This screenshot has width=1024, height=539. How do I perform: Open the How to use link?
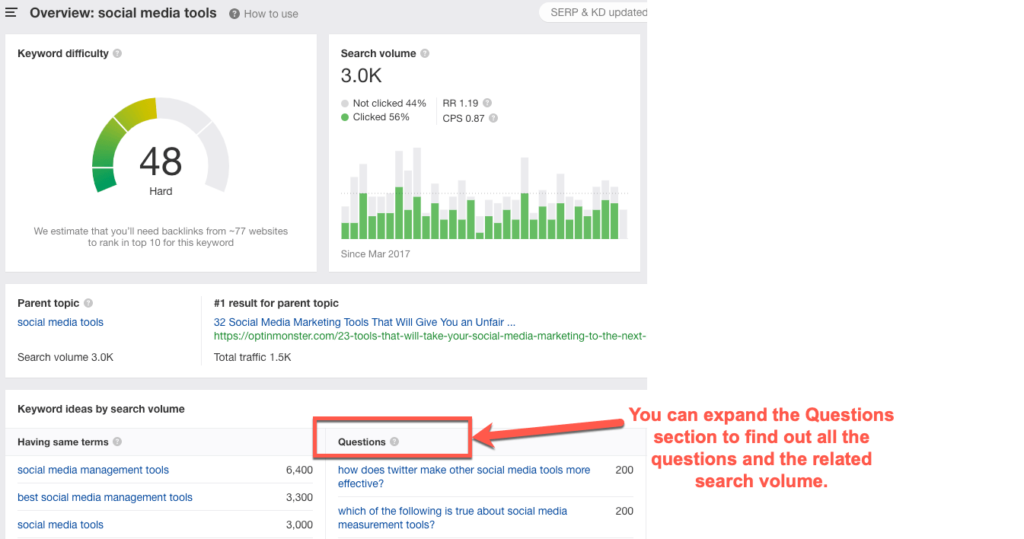[270, 14]
